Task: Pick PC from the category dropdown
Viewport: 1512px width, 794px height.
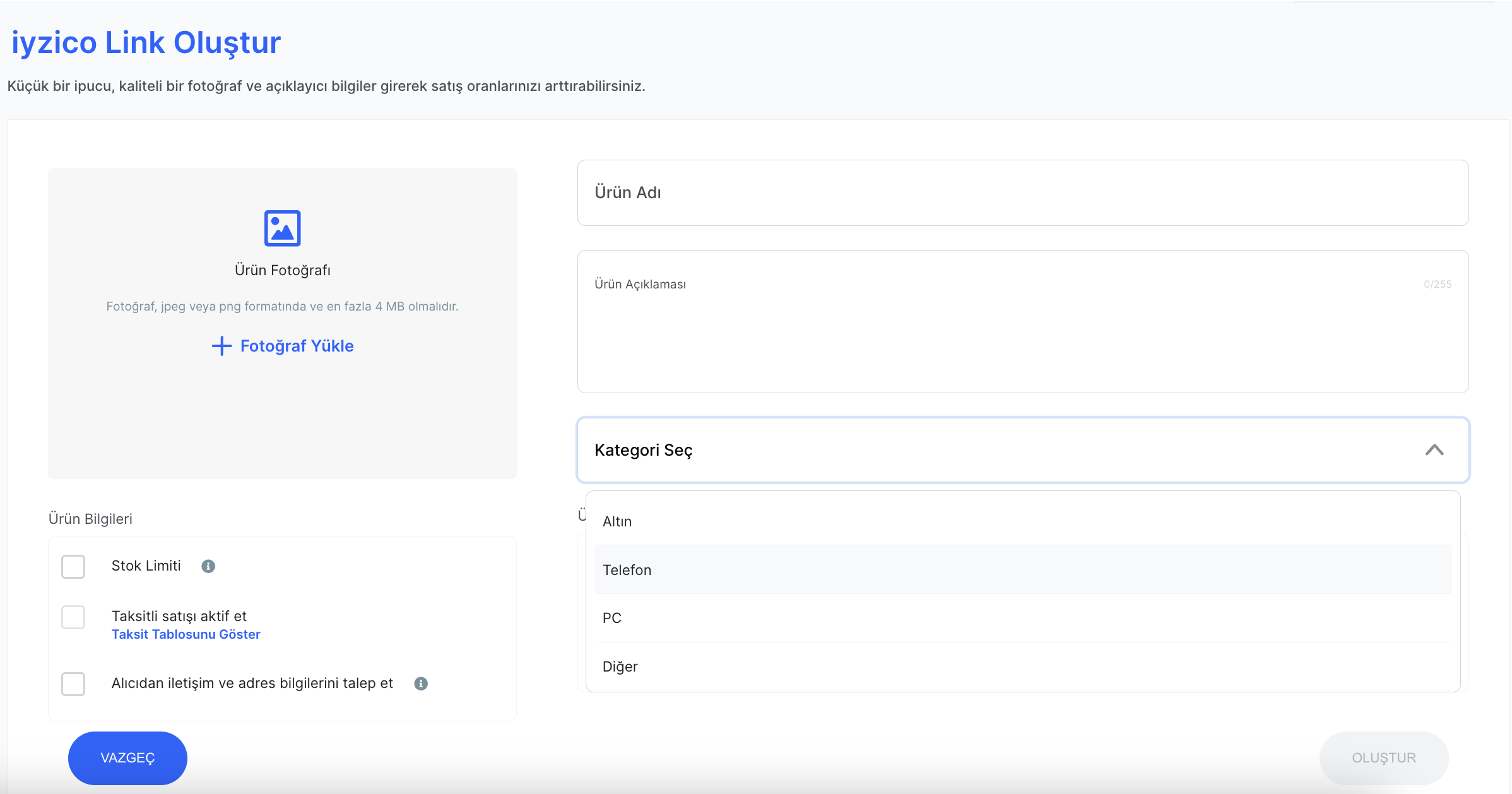Action: 612,618
